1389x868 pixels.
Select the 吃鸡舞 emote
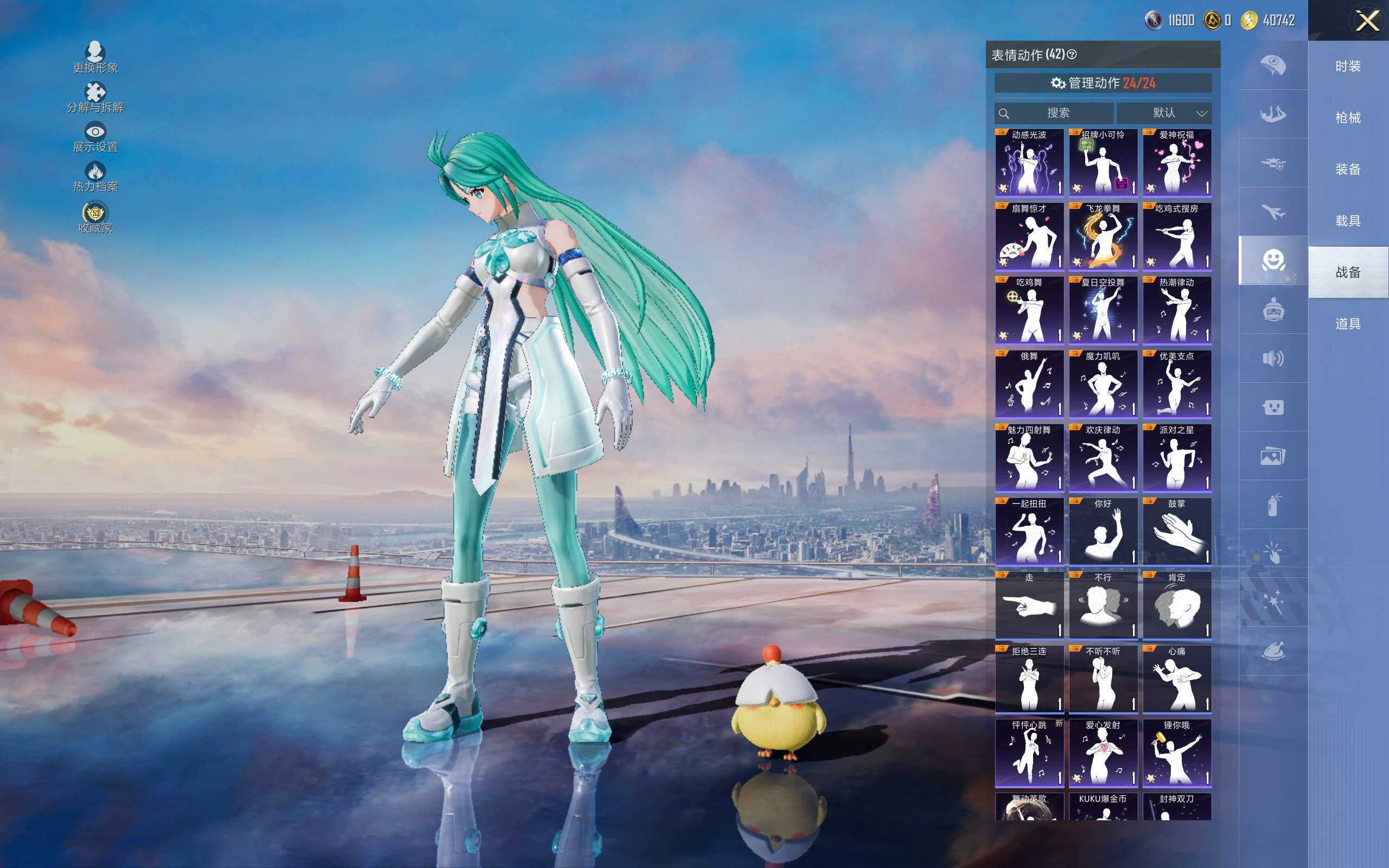1029,310
